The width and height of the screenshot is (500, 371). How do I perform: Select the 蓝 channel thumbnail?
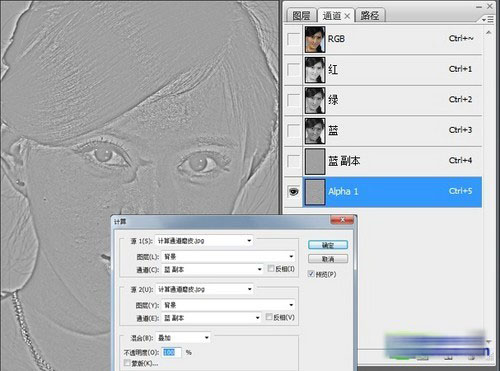tap(315, 131)
